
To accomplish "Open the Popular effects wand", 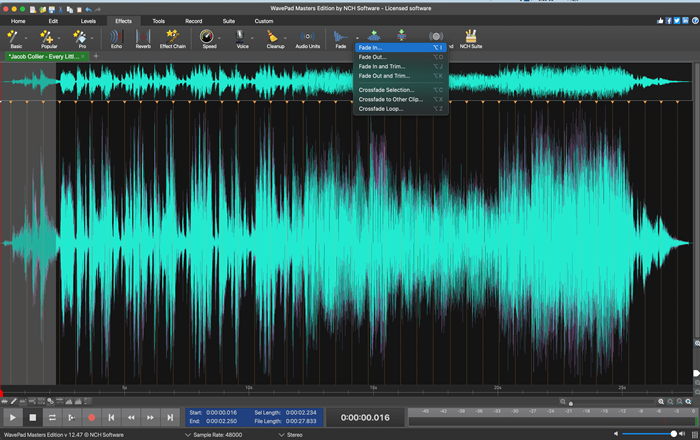I will point(47,38).
